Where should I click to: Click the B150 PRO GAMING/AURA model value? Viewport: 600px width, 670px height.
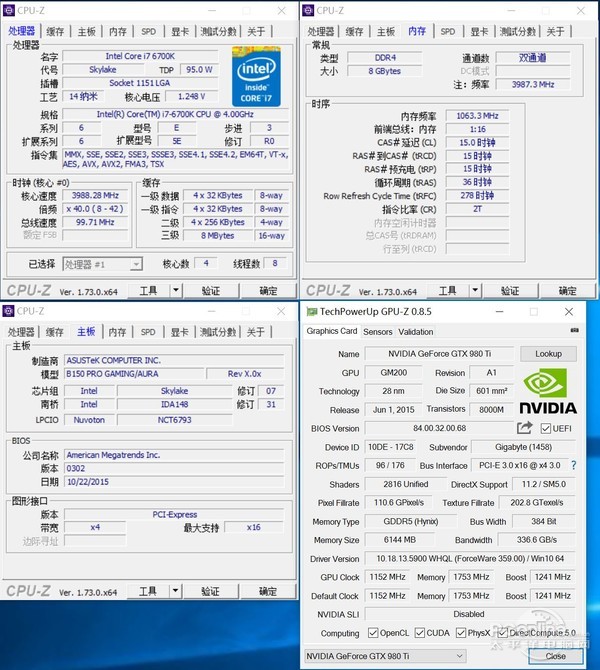[134, 374]
